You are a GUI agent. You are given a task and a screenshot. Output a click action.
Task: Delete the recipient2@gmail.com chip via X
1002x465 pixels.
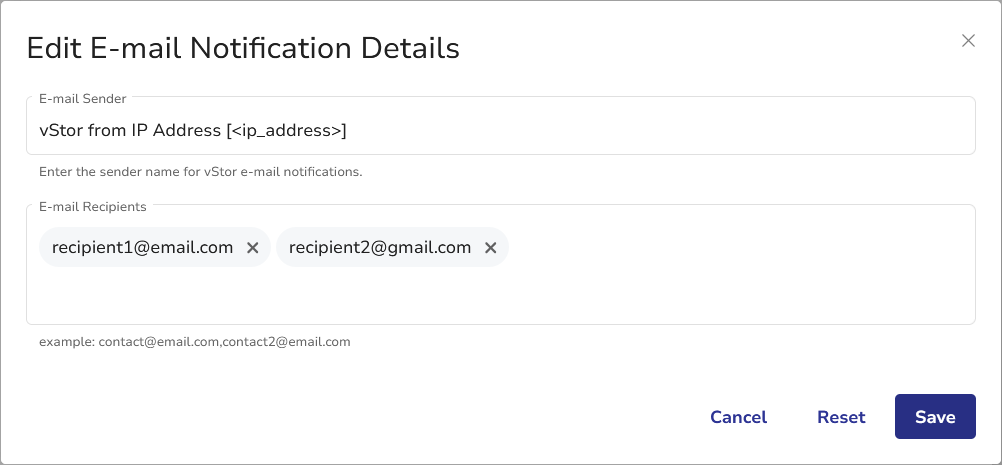pyautogui.click(x=490, y=248)
